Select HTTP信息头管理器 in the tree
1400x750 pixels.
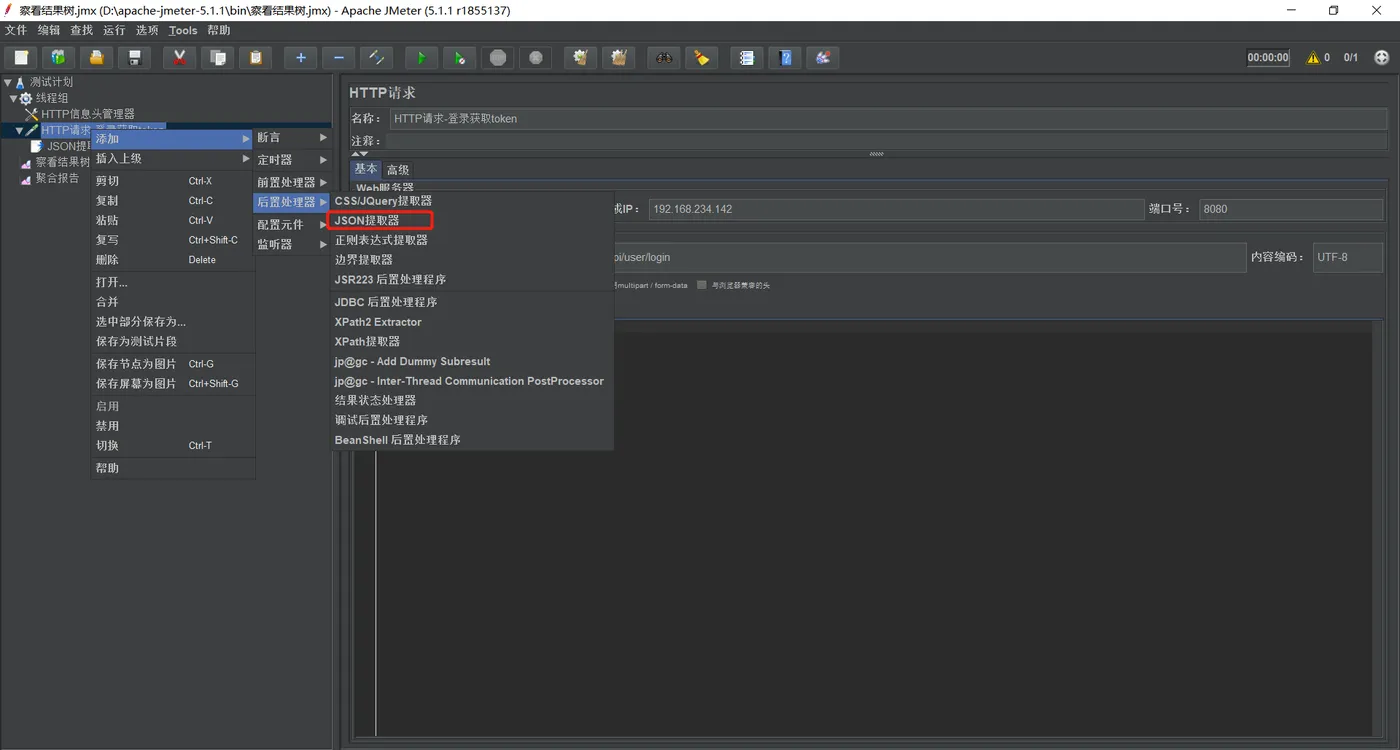click(x=88, y=114)
